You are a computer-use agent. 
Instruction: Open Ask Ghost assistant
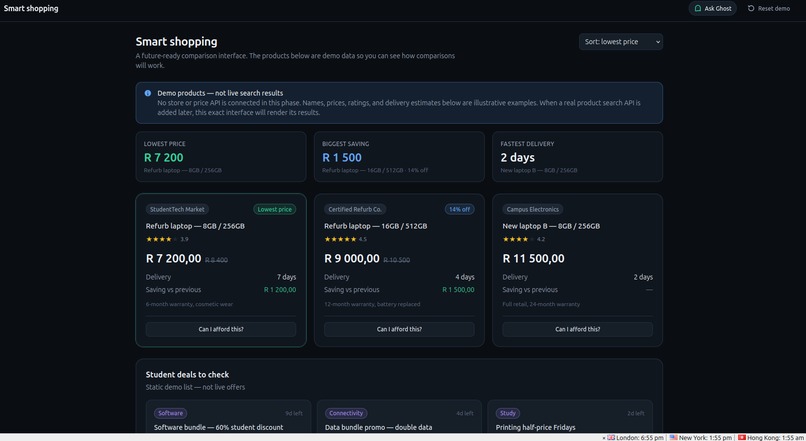(712, 8)
